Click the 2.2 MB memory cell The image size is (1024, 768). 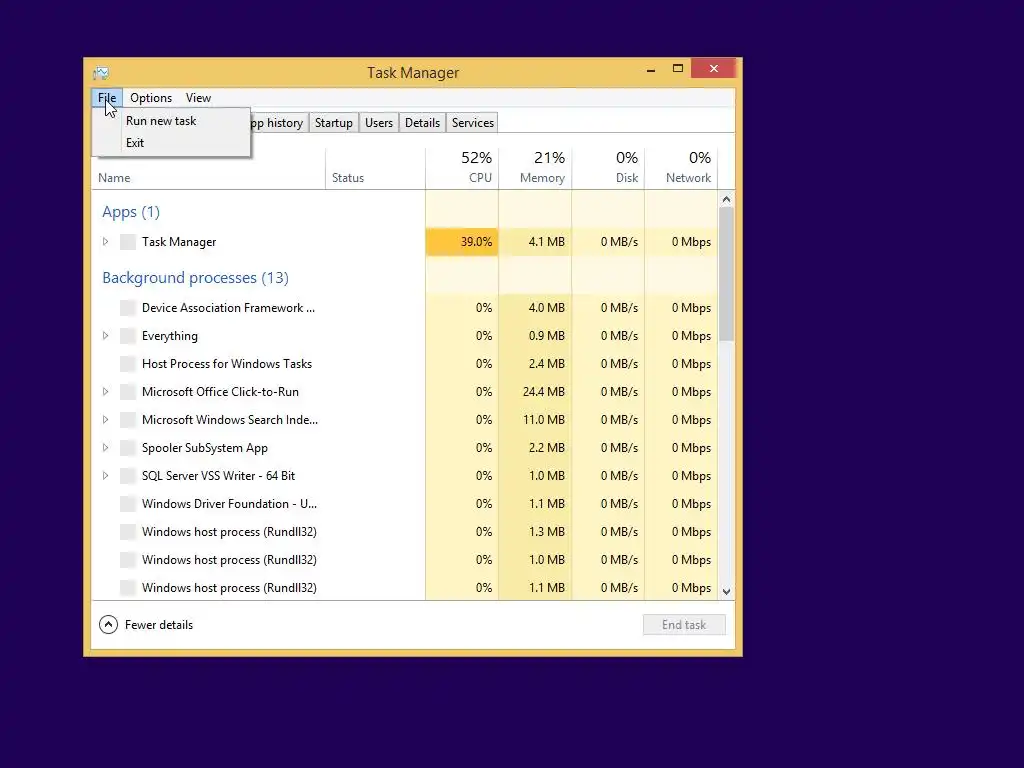(535, 448)
